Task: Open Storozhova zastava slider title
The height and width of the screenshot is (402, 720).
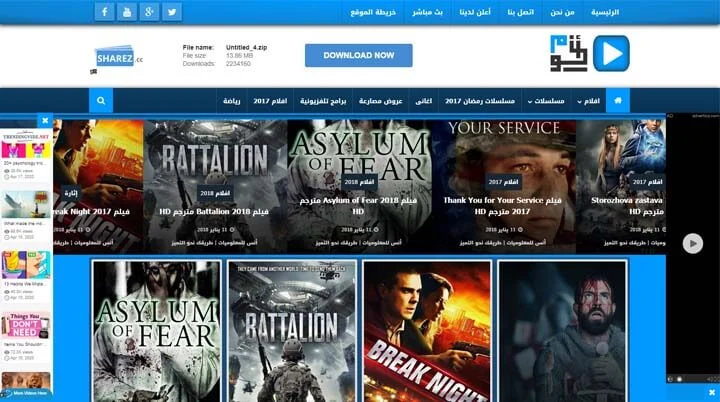Action: pyautogui.click(x=627, y=206)
